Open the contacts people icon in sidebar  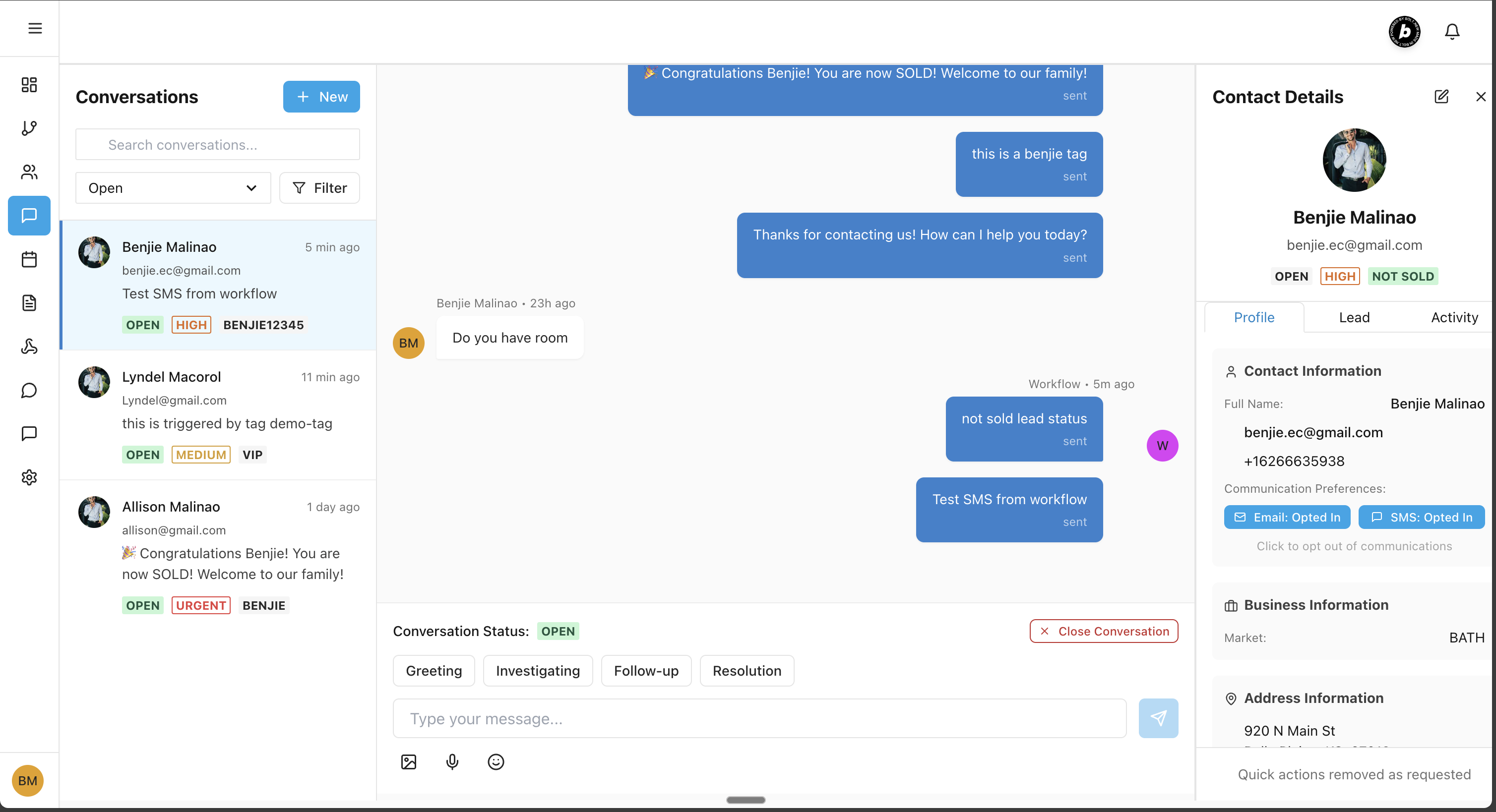[x=29, y=172]
